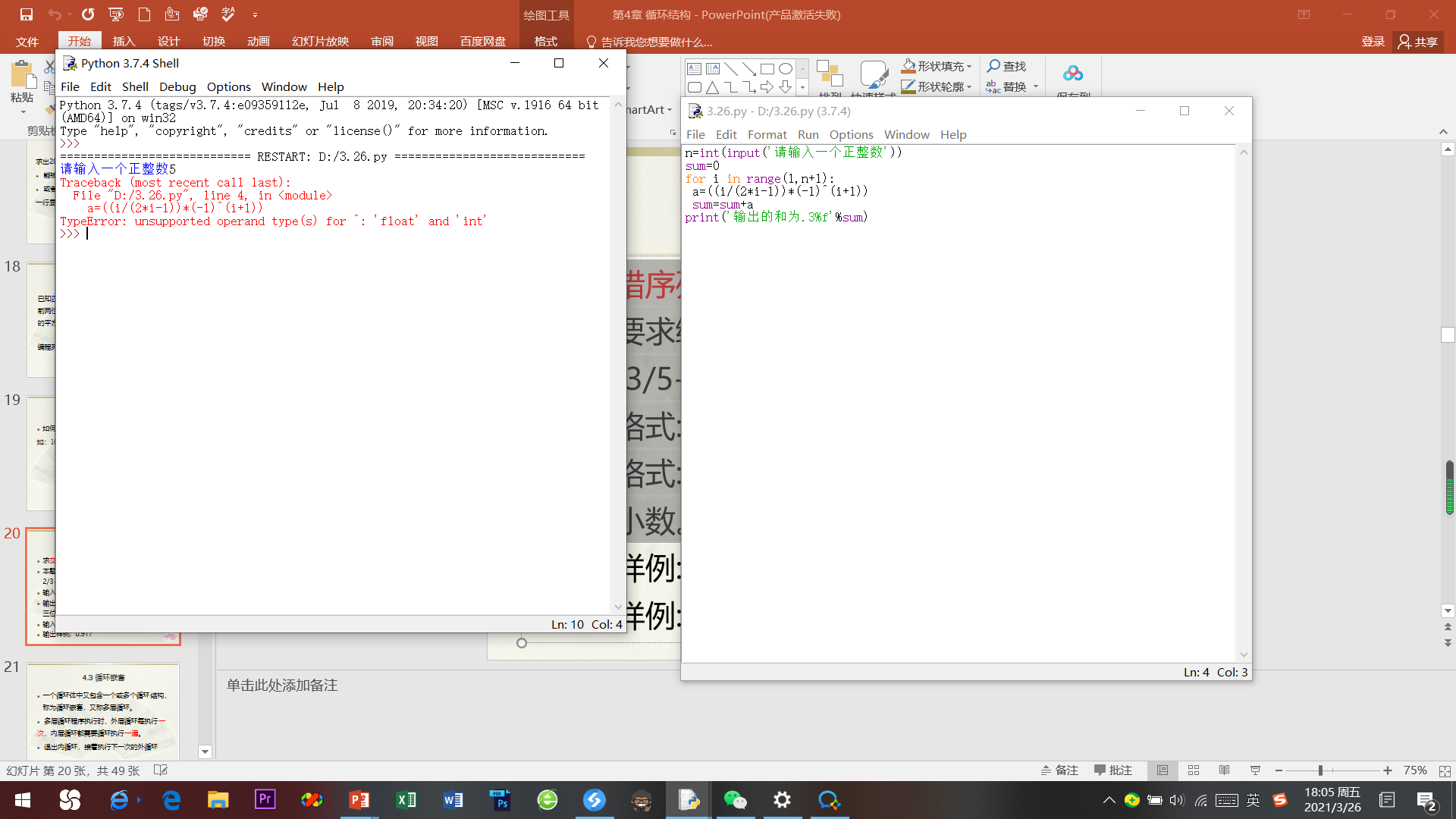The image size is (1456, 819).
Task: Click the Save icon in PowerPoint quick access toolbar
Action: 26,14
